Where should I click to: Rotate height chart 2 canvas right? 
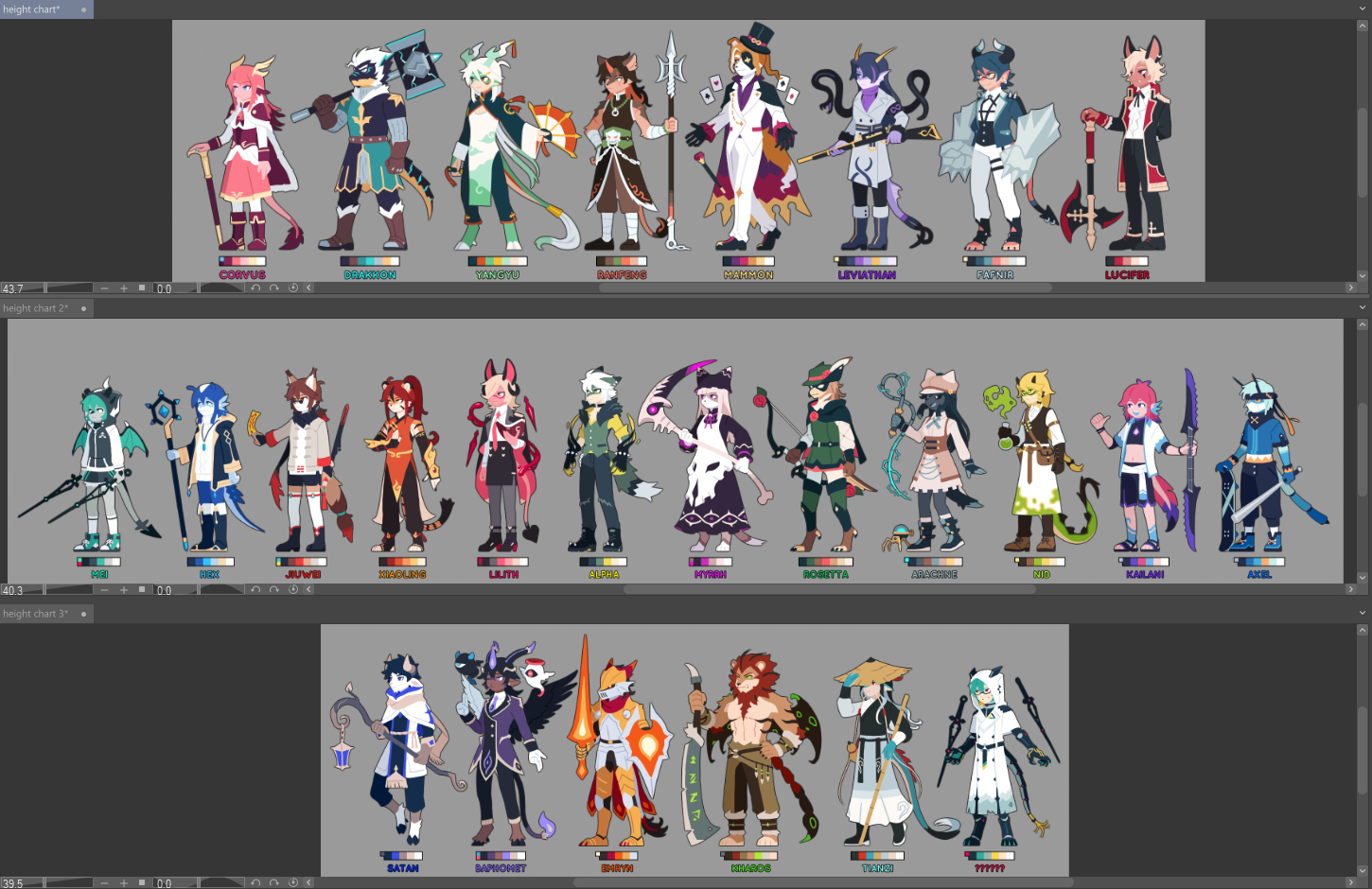point(274,590)
